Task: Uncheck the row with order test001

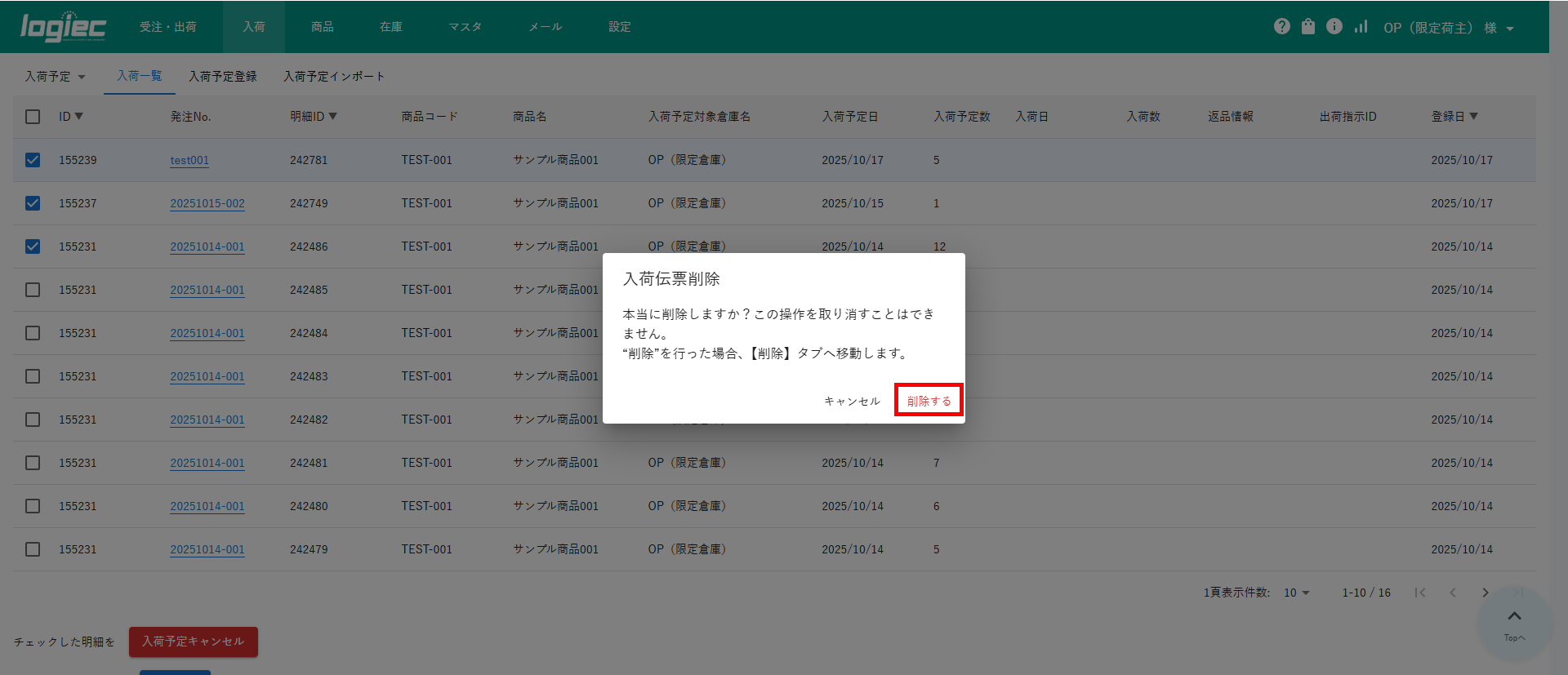Action: [x=33, y=160]
